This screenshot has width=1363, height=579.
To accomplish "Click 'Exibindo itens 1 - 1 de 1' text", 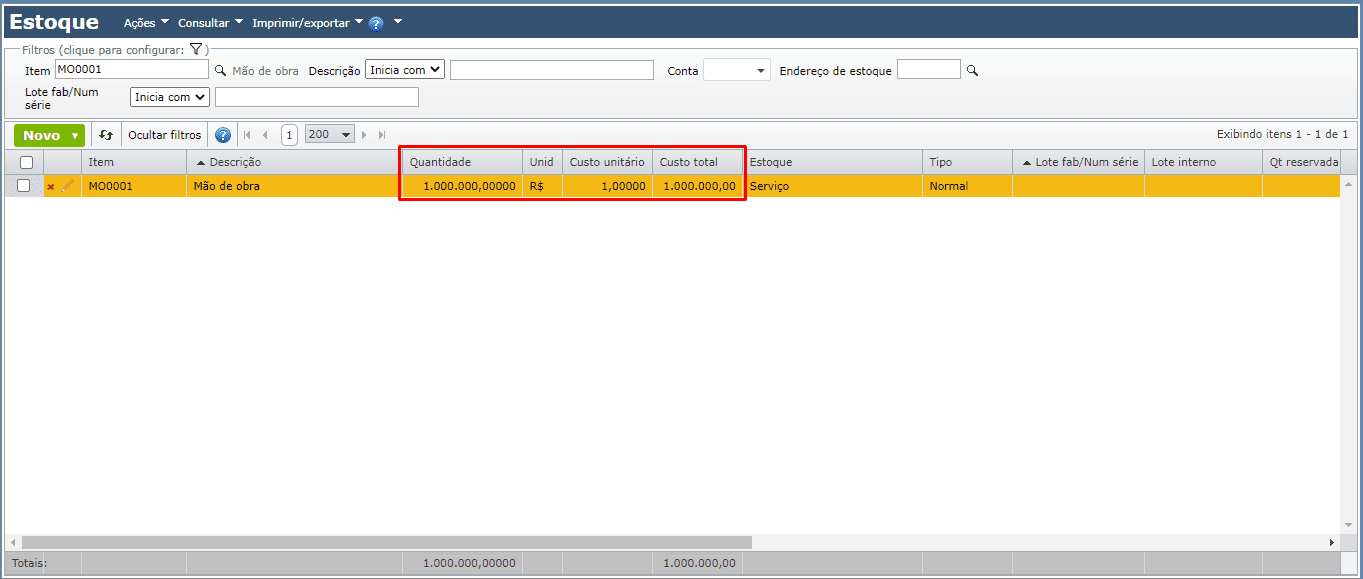I will pyautogui.click(x=1282, y=134).
